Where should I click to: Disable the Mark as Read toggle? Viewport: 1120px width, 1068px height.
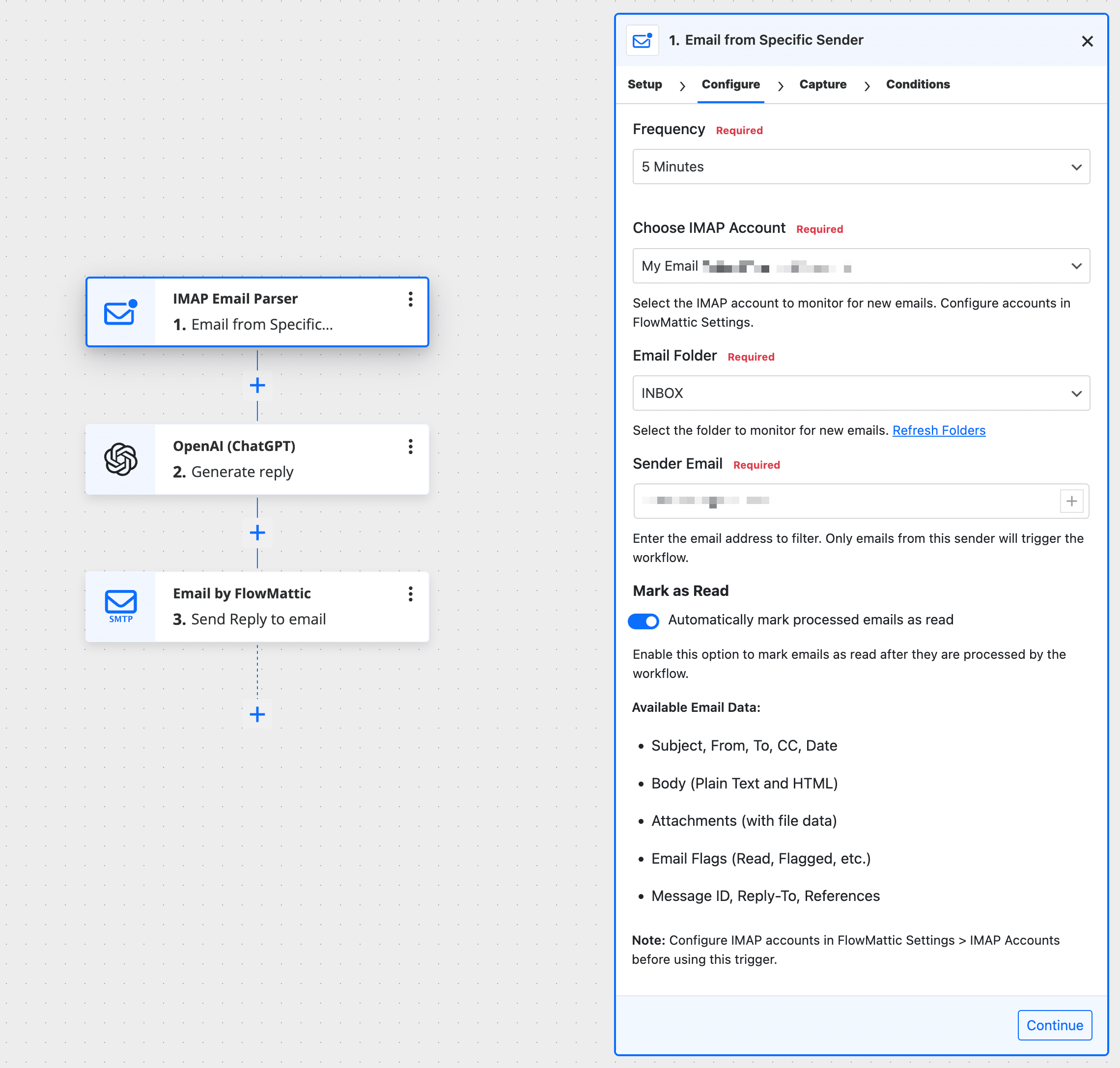(644, 620)
